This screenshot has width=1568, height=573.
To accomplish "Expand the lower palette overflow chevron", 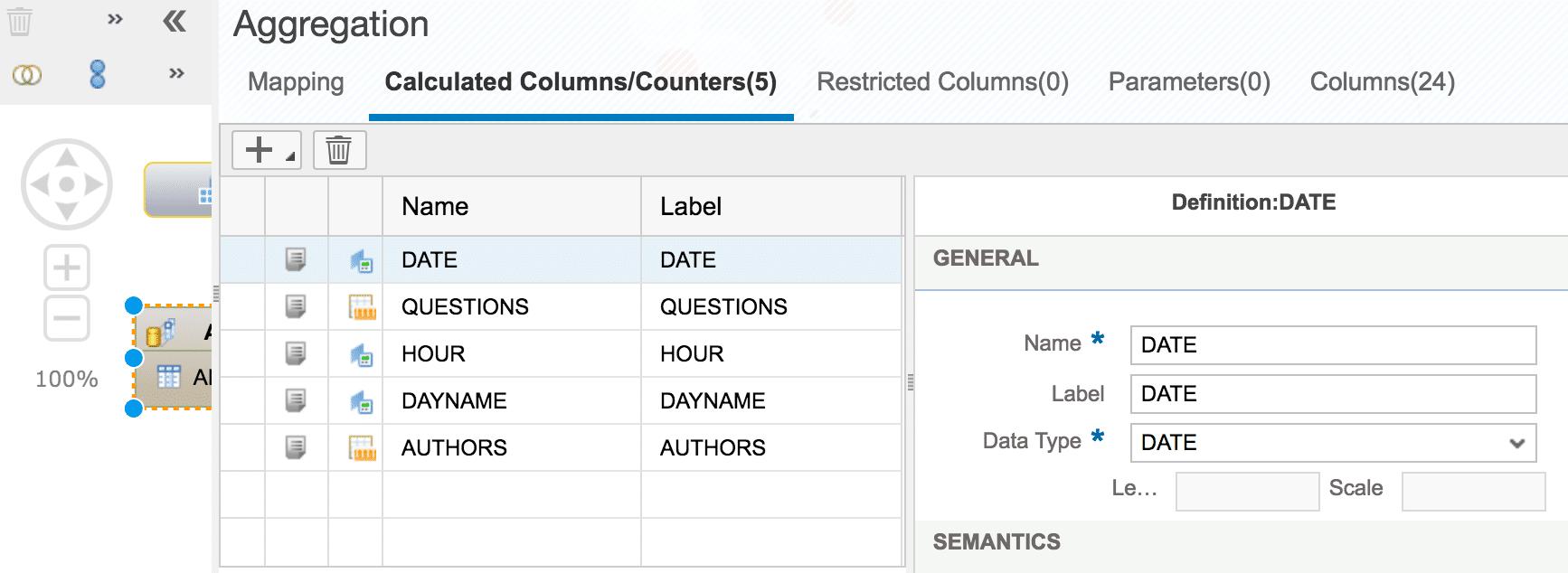I will 176,73.
